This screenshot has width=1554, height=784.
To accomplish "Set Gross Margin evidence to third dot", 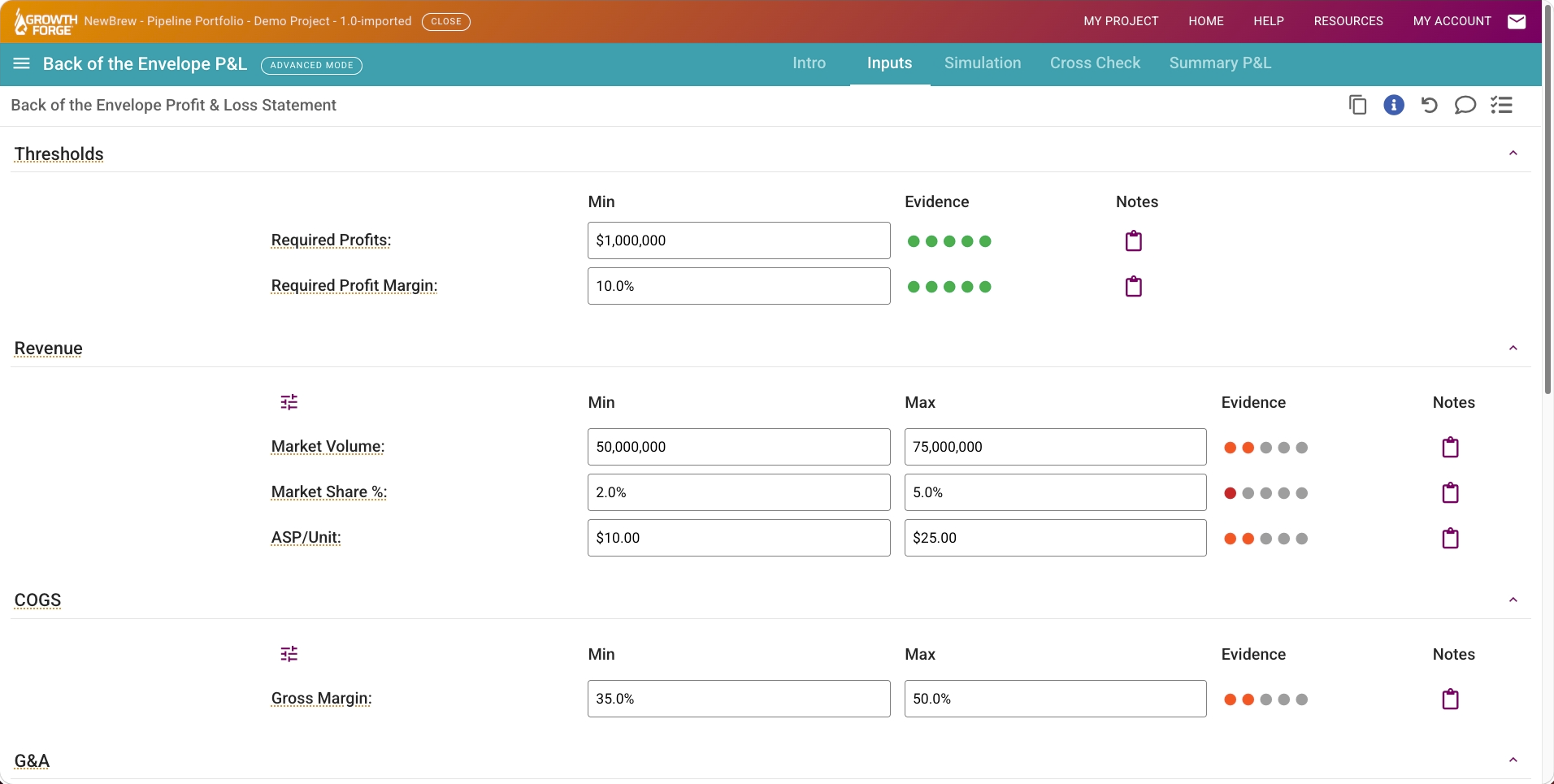I will [1266, 700].
